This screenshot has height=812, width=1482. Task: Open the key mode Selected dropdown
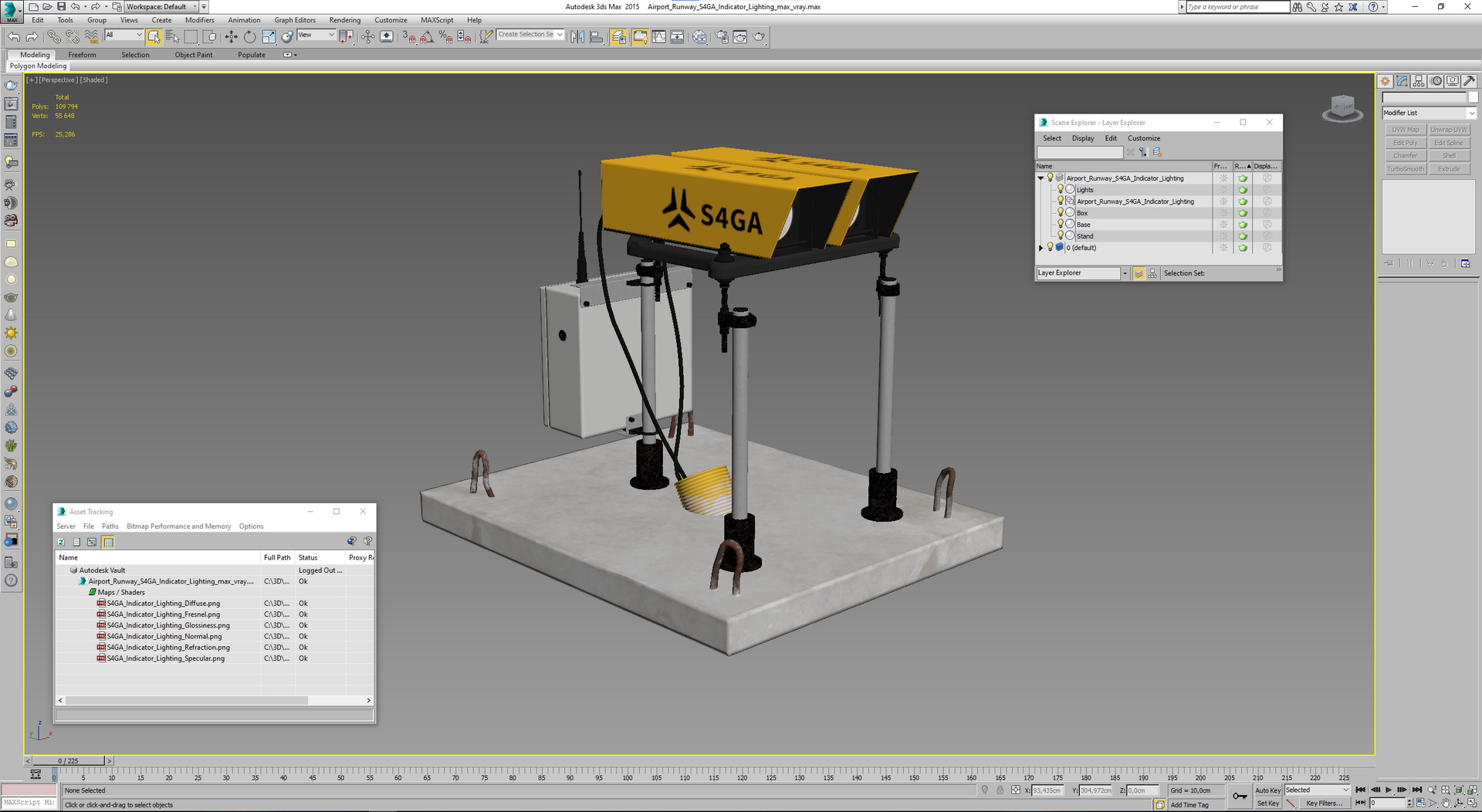coord(1317,790)
